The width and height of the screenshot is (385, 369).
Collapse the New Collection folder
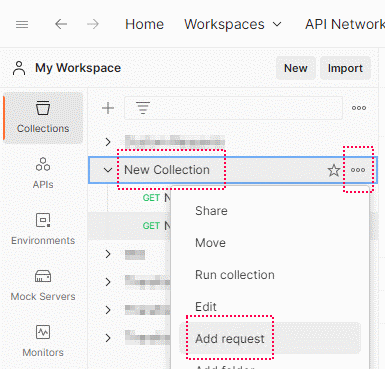tap(108, 170)
